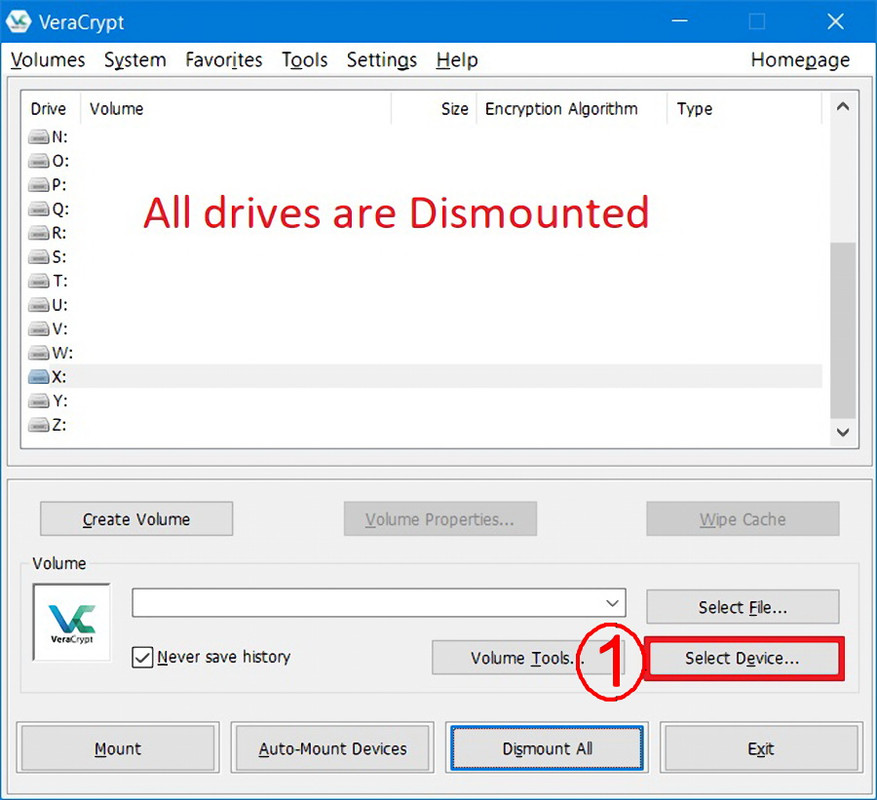This screenshot has width=877, height=800.
Task: Open the Tools menu
Action: click(x=304, y=60)
